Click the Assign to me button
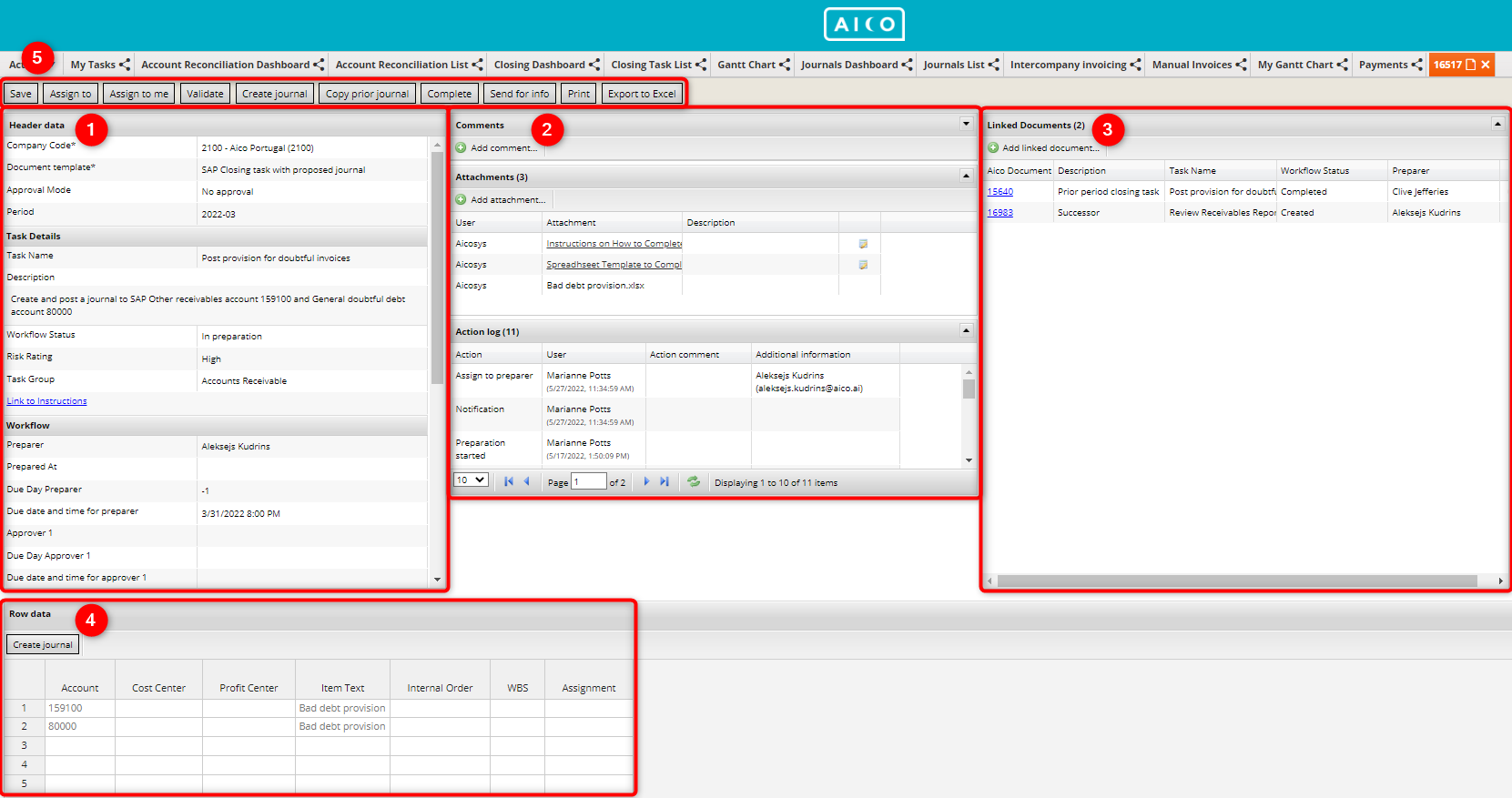Image resolution: width=1512 pixels, height=798 pixels. point(139,94)
